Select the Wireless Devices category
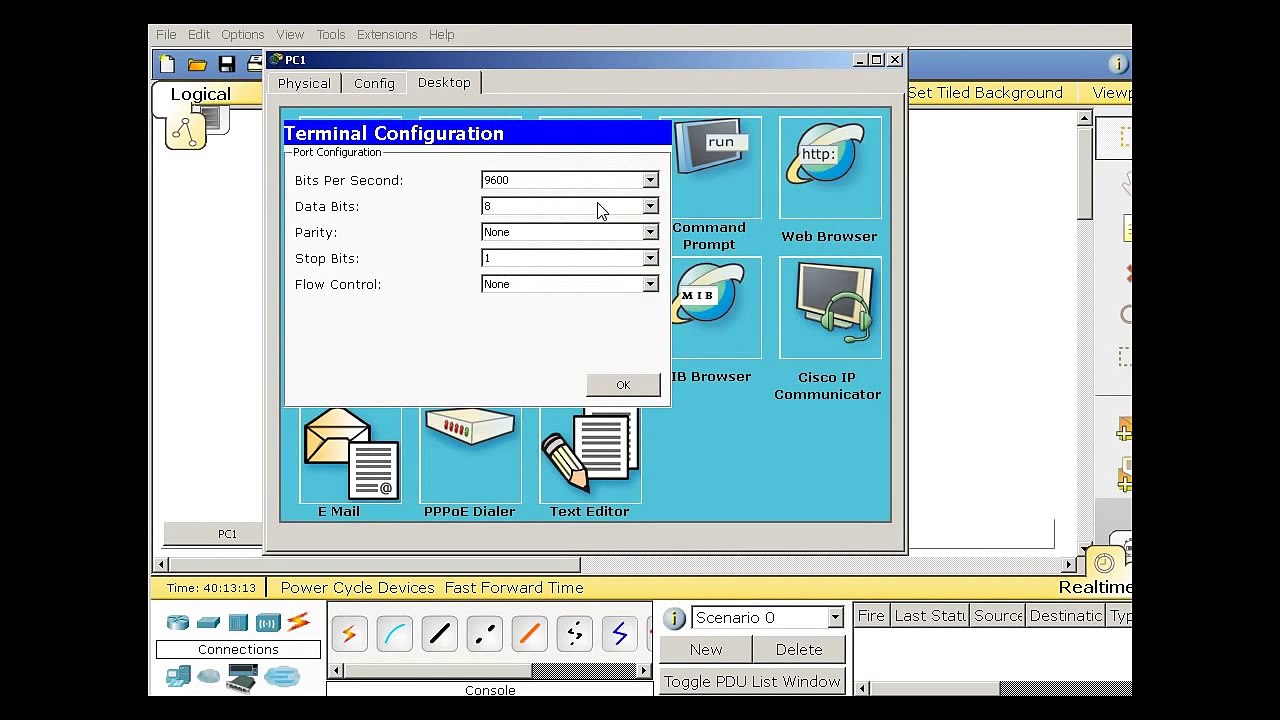 pyautogui.click(x=268, y=623)
